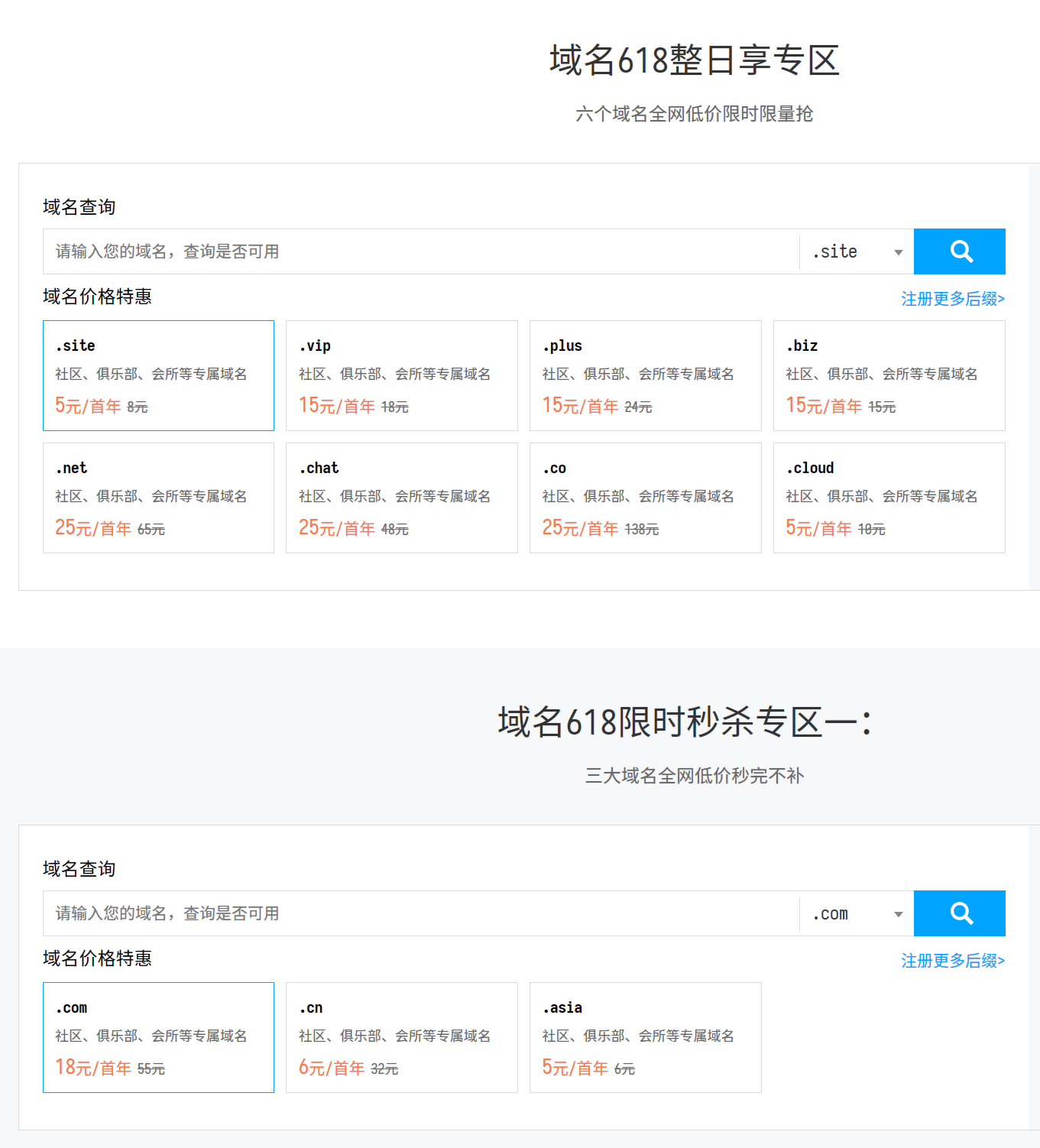Click the 5元/首年 price on the .asia card
This screenshot has width=1040, height=1148.
(x=575, y=1068)
